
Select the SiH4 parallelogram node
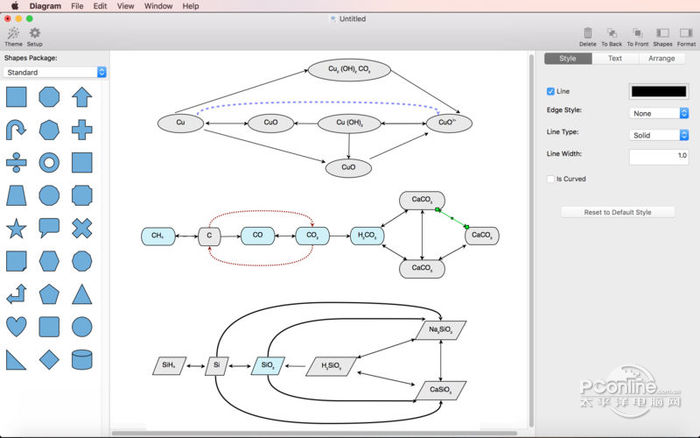coord(169,366)
